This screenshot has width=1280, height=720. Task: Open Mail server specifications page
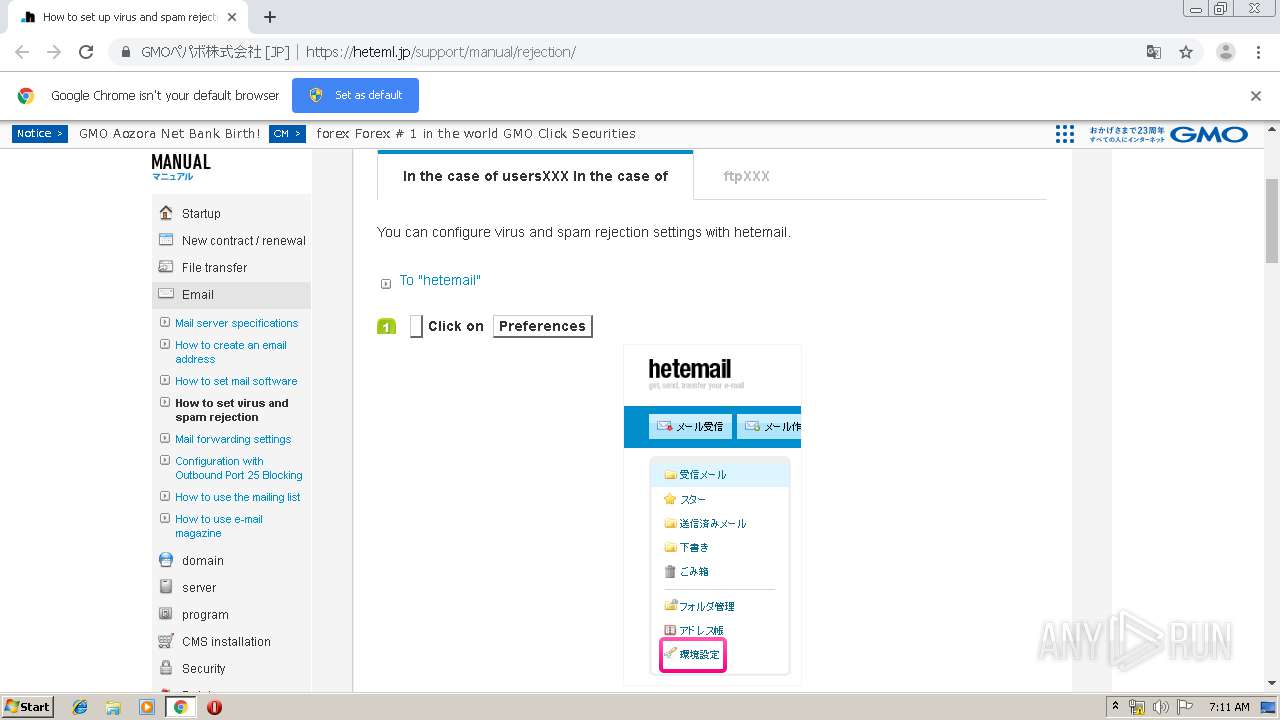tap(236, 323)
